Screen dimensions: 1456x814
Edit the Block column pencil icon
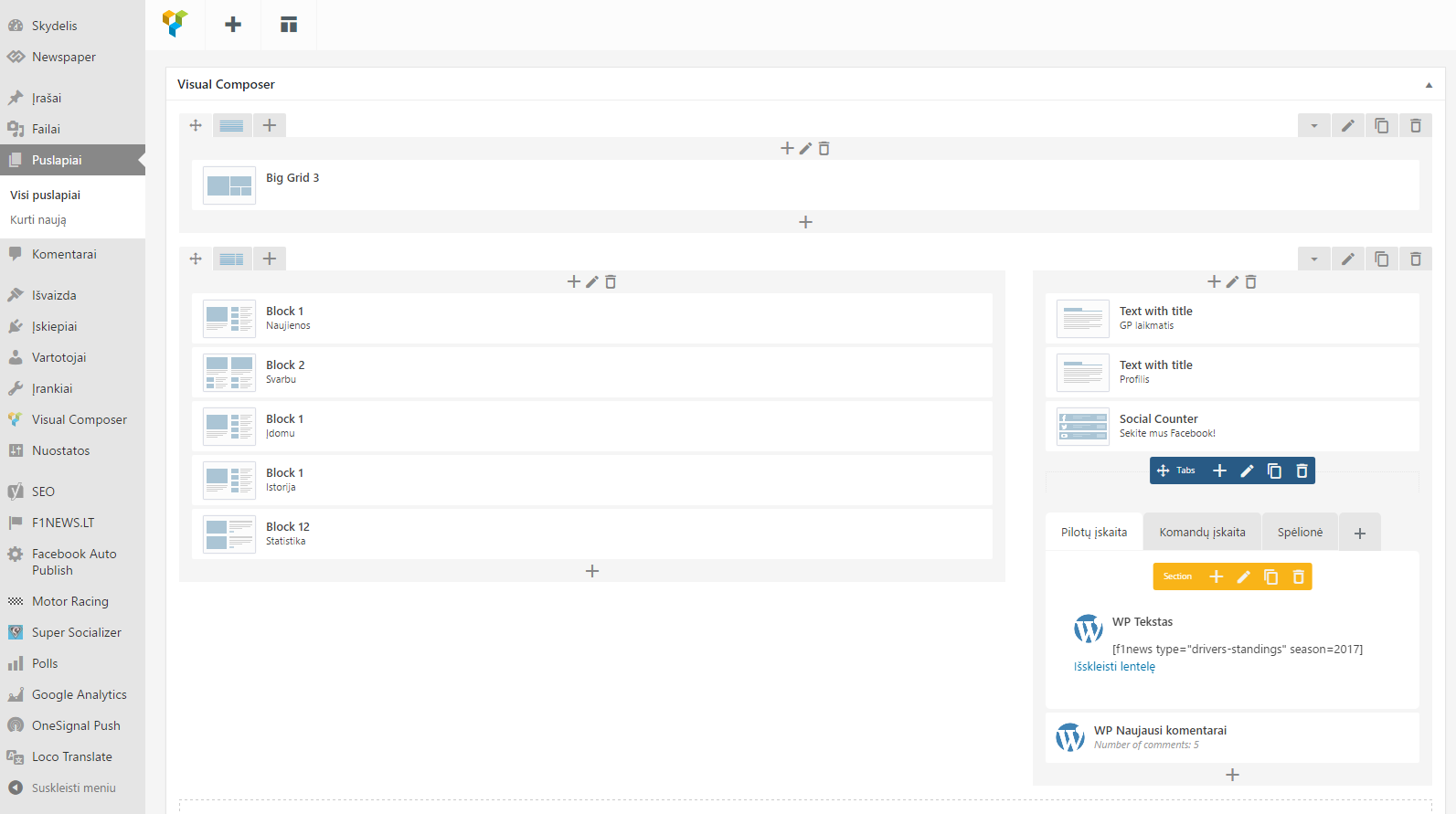point(592,282)
